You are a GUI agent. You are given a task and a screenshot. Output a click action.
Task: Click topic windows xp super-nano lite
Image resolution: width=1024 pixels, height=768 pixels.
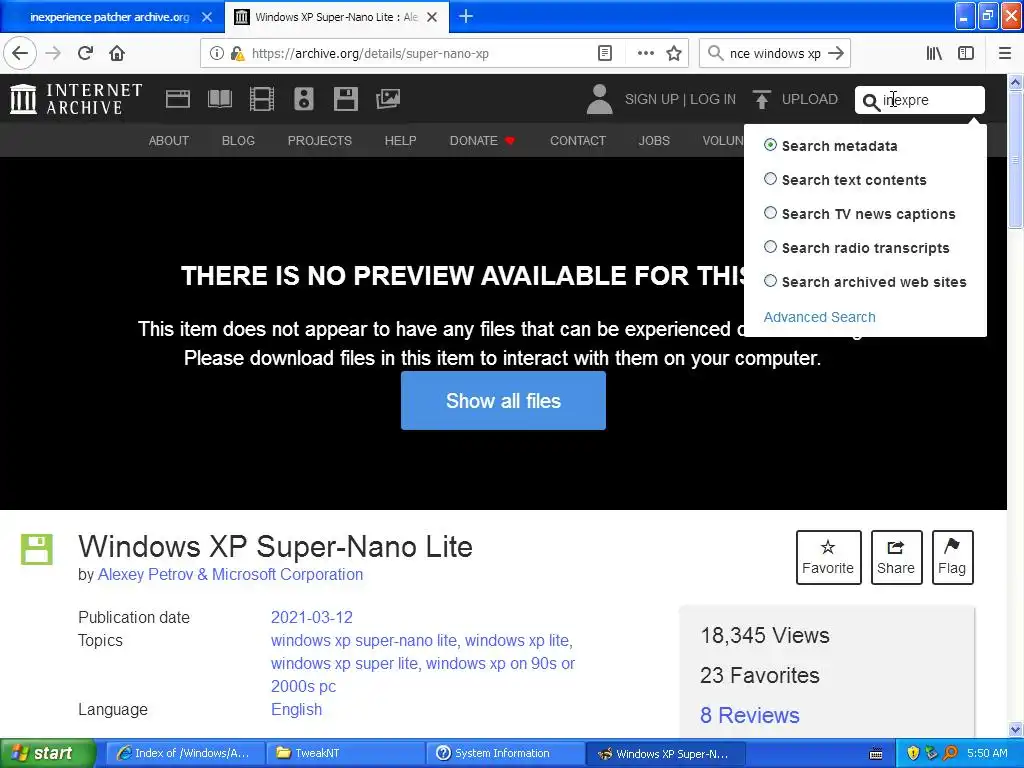tap(363, 641)
